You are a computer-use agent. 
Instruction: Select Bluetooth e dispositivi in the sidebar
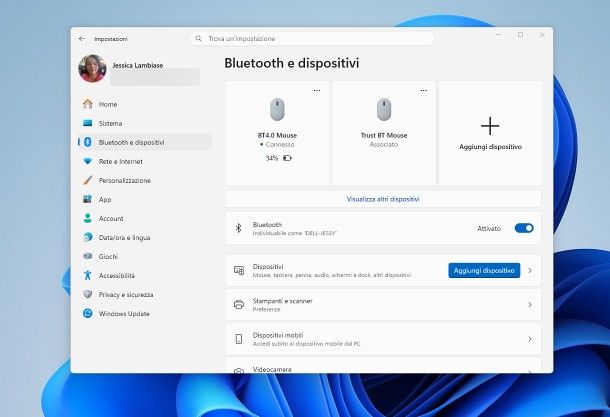(145, 142)
